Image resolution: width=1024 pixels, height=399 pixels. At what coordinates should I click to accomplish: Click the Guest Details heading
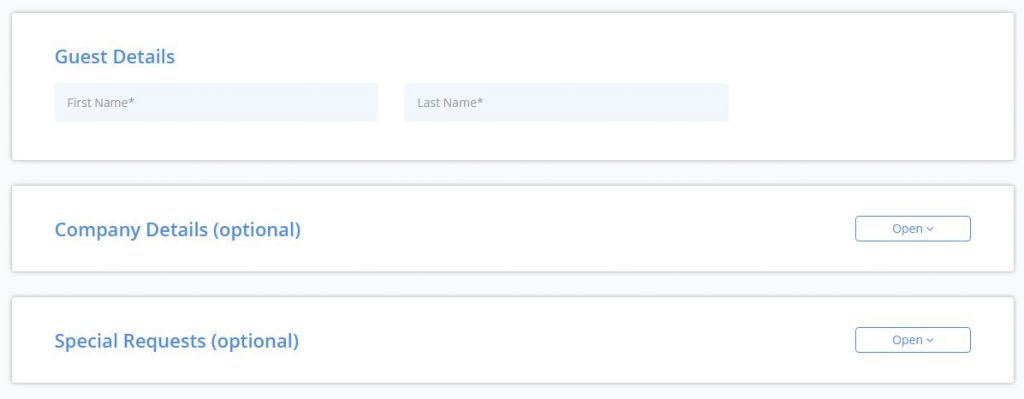(x=115, y=57)
